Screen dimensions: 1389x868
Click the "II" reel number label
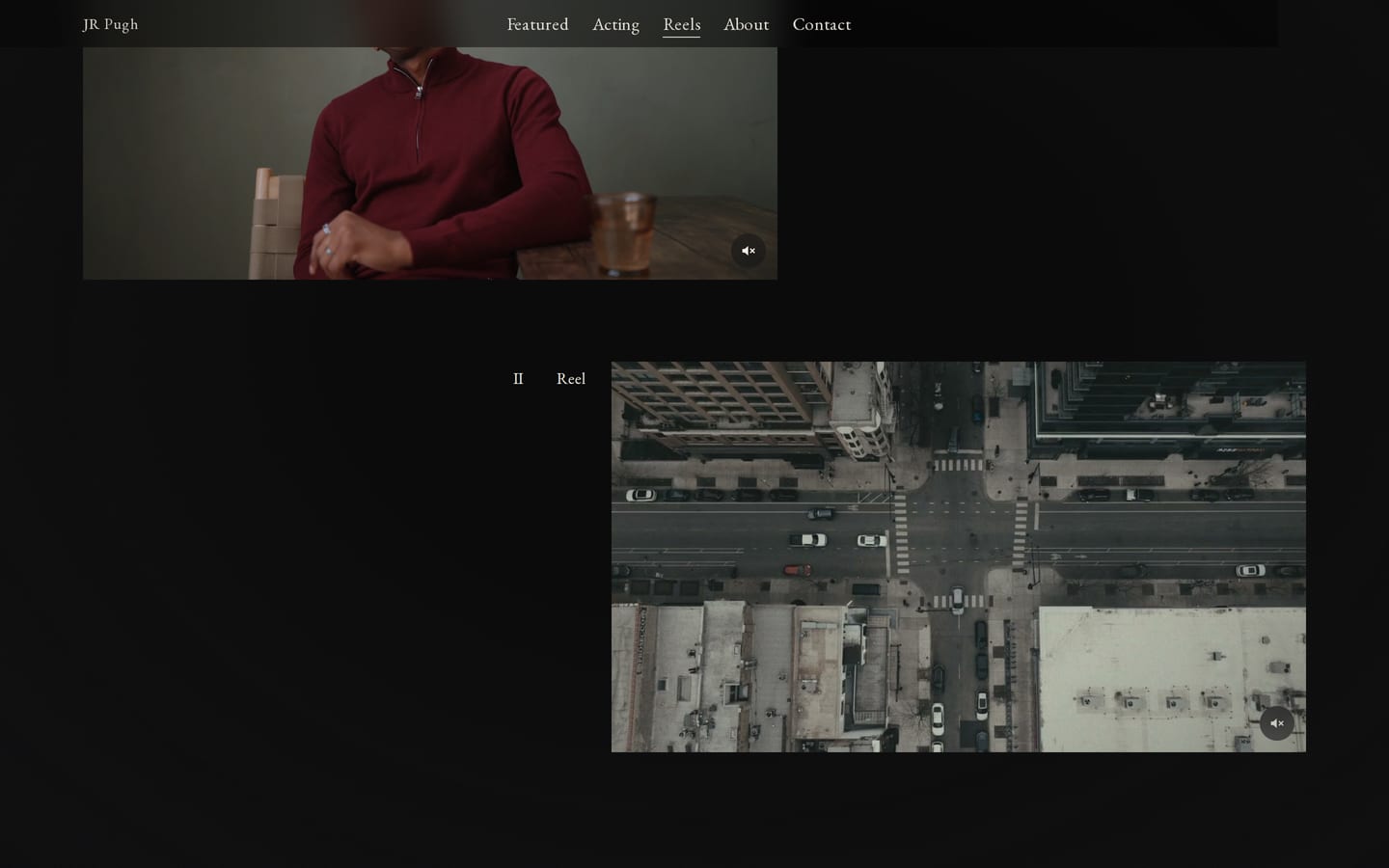tap(518, 379)
